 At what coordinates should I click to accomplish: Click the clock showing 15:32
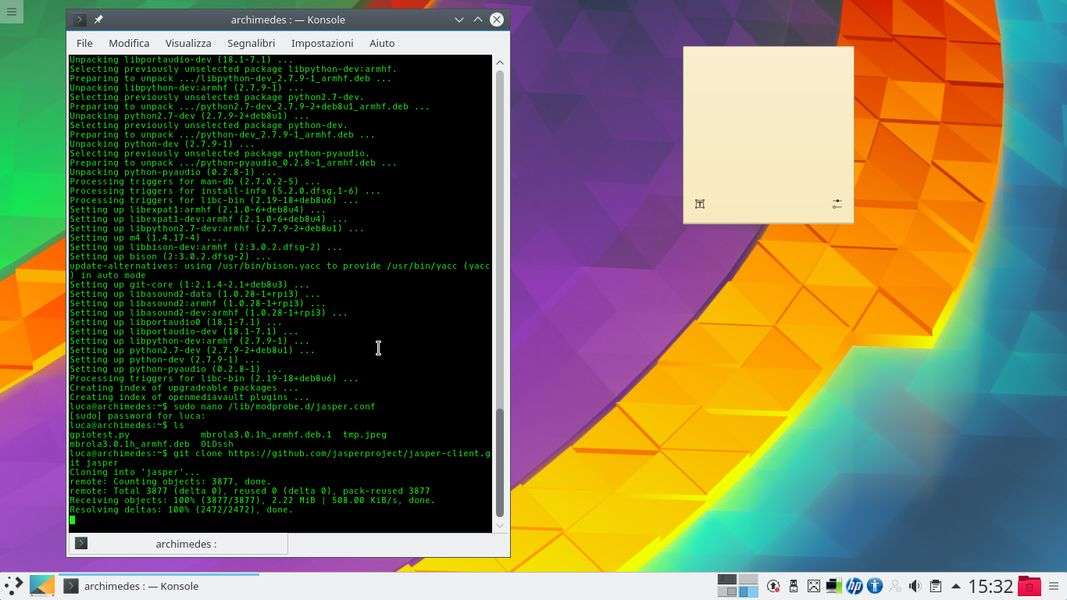(990, 586)
